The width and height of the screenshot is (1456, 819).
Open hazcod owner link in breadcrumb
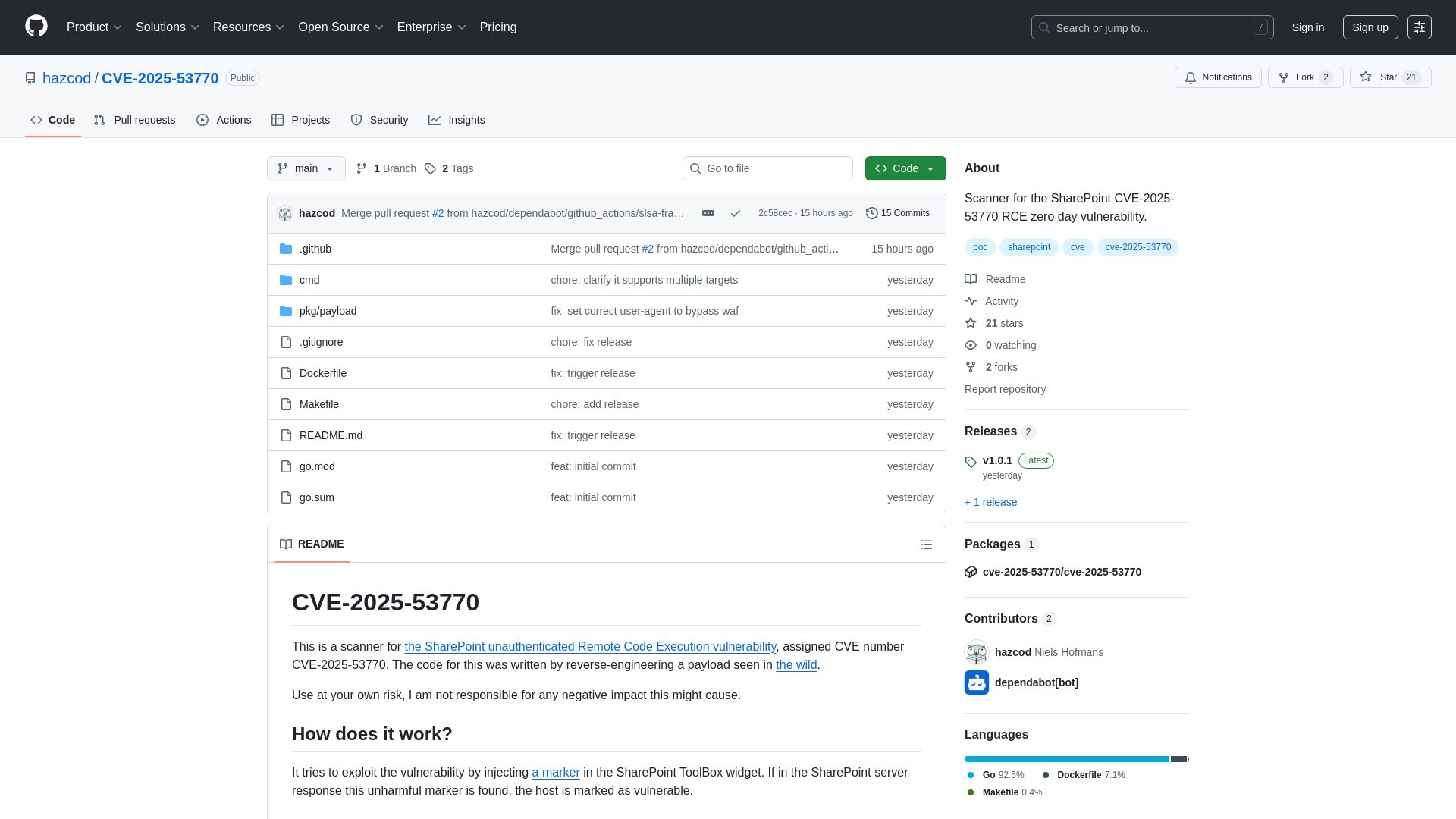(67, 78)
